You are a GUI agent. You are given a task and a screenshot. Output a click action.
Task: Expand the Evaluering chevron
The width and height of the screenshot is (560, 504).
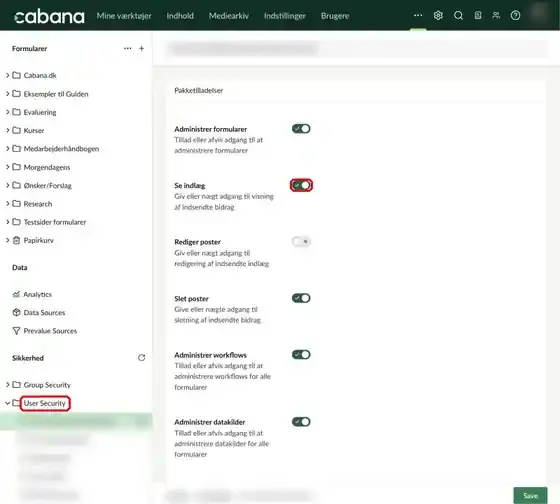pyautogui.click(x=8, y=112)
